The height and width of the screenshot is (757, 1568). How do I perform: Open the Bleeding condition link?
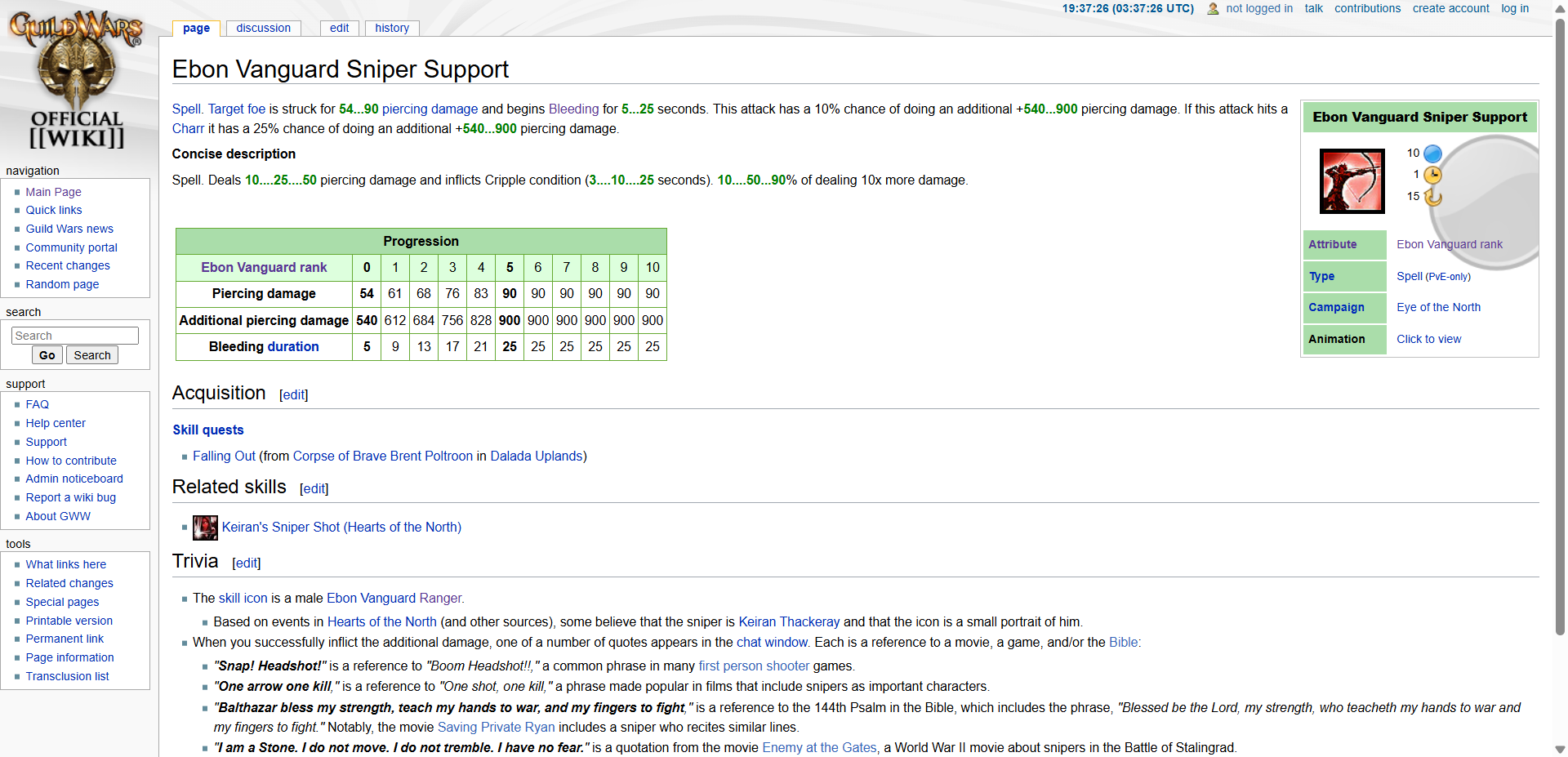[573, 109]
